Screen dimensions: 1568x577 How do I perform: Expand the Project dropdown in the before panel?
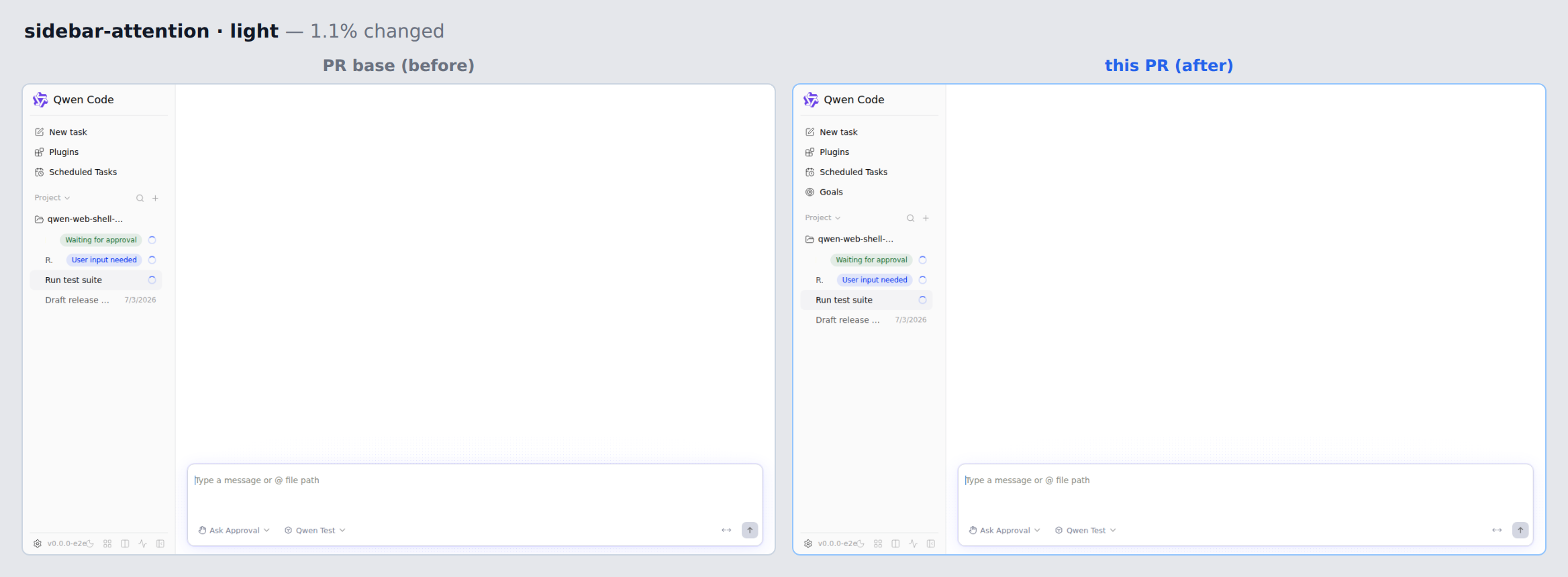tap(52, 198)
